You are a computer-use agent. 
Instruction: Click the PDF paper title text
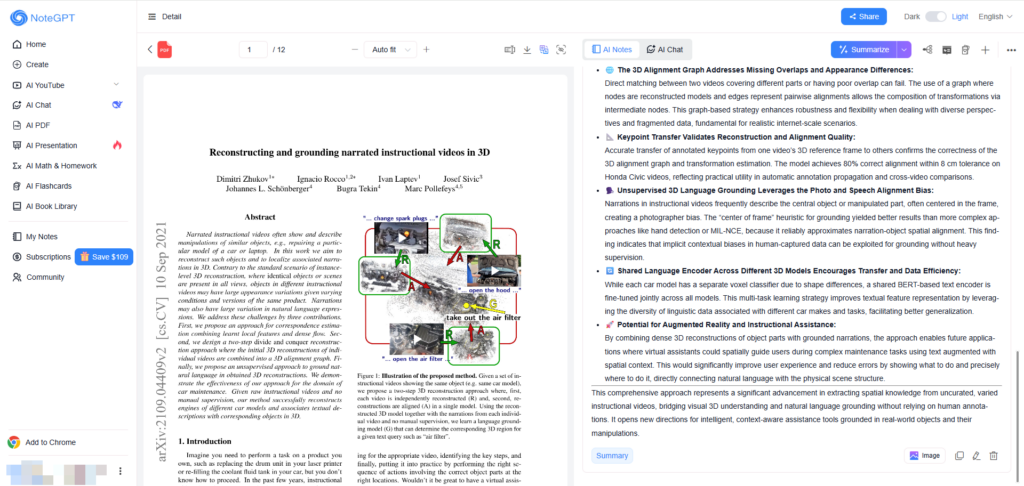tap(349, 152)
